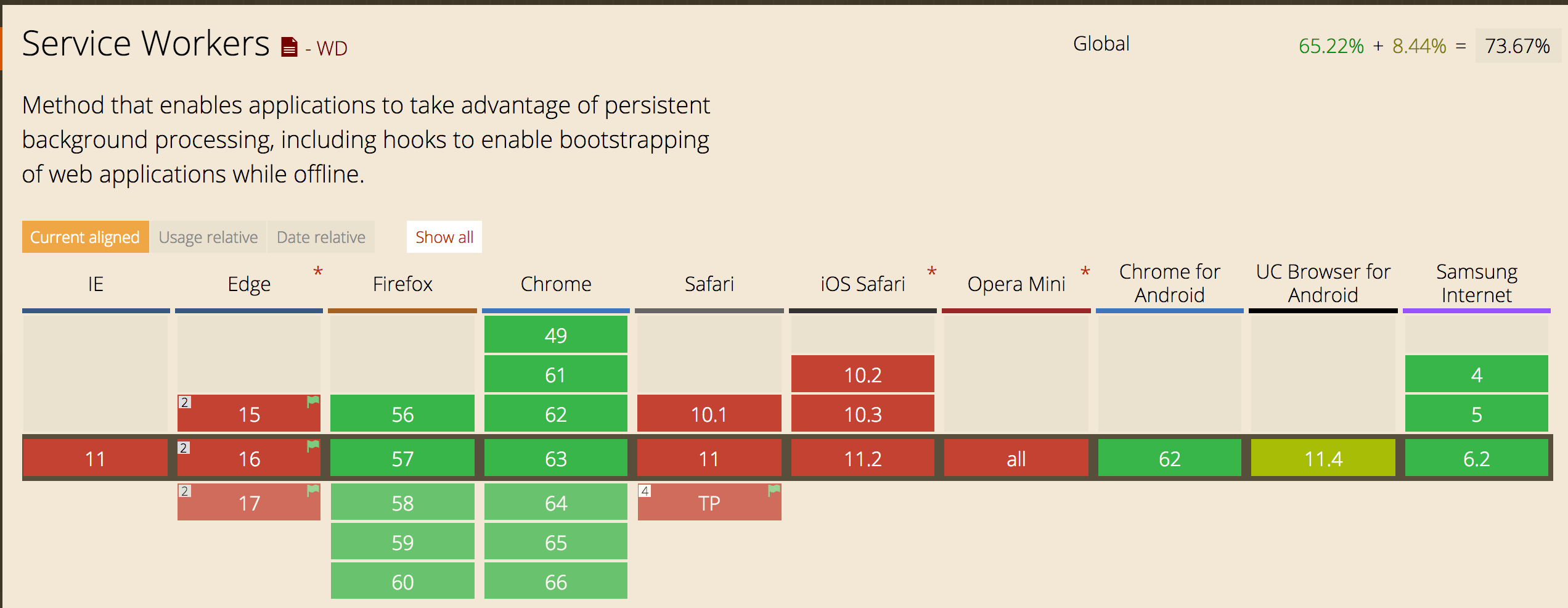Click the spec document icon beside Service Workers
The image size is (1568, 608).
289,47
